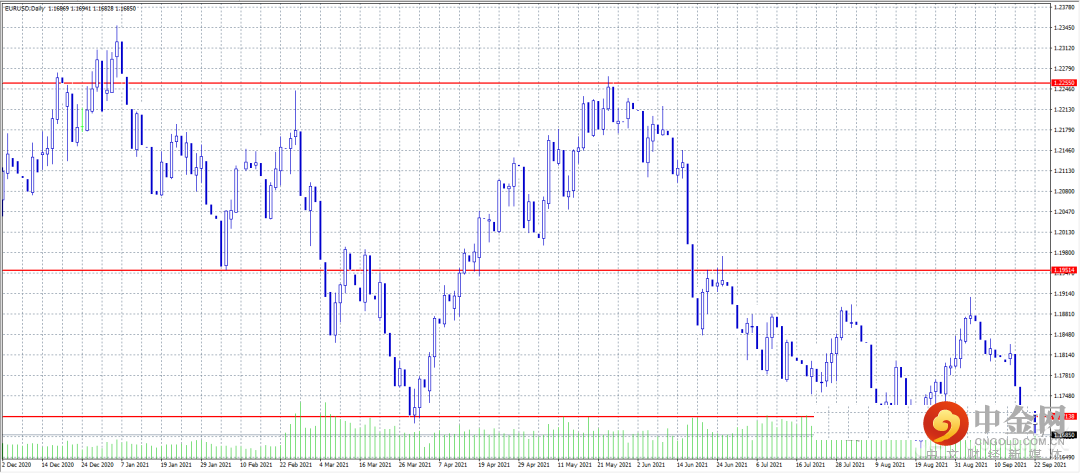Select the red 1.22550 horizontal resistance line
The height and width of the screenshot is (473, 1080).
coord(525,83)
